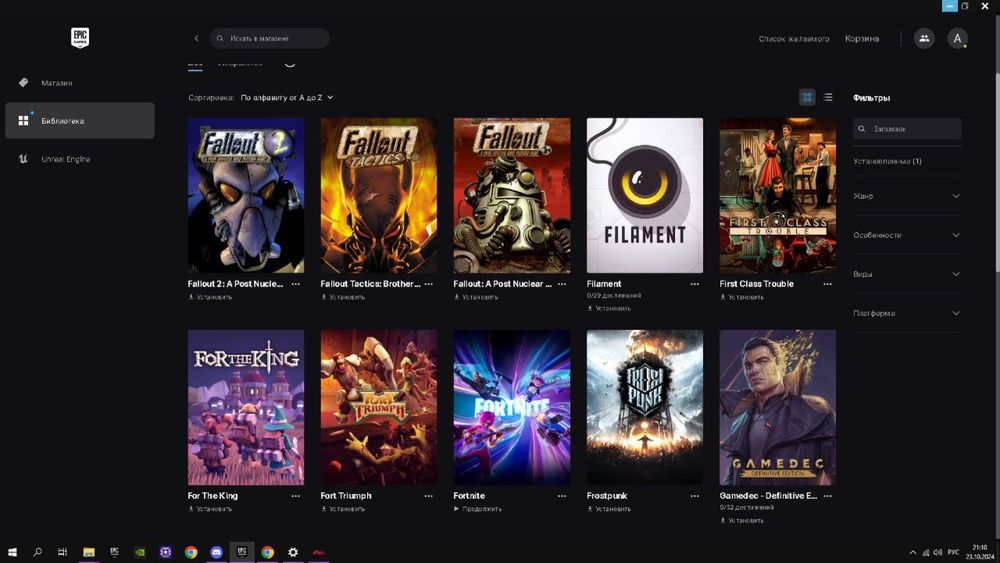Viewport: 1000px width, 563px height.
Task: Open Корзина
Action: coord(862,38)
